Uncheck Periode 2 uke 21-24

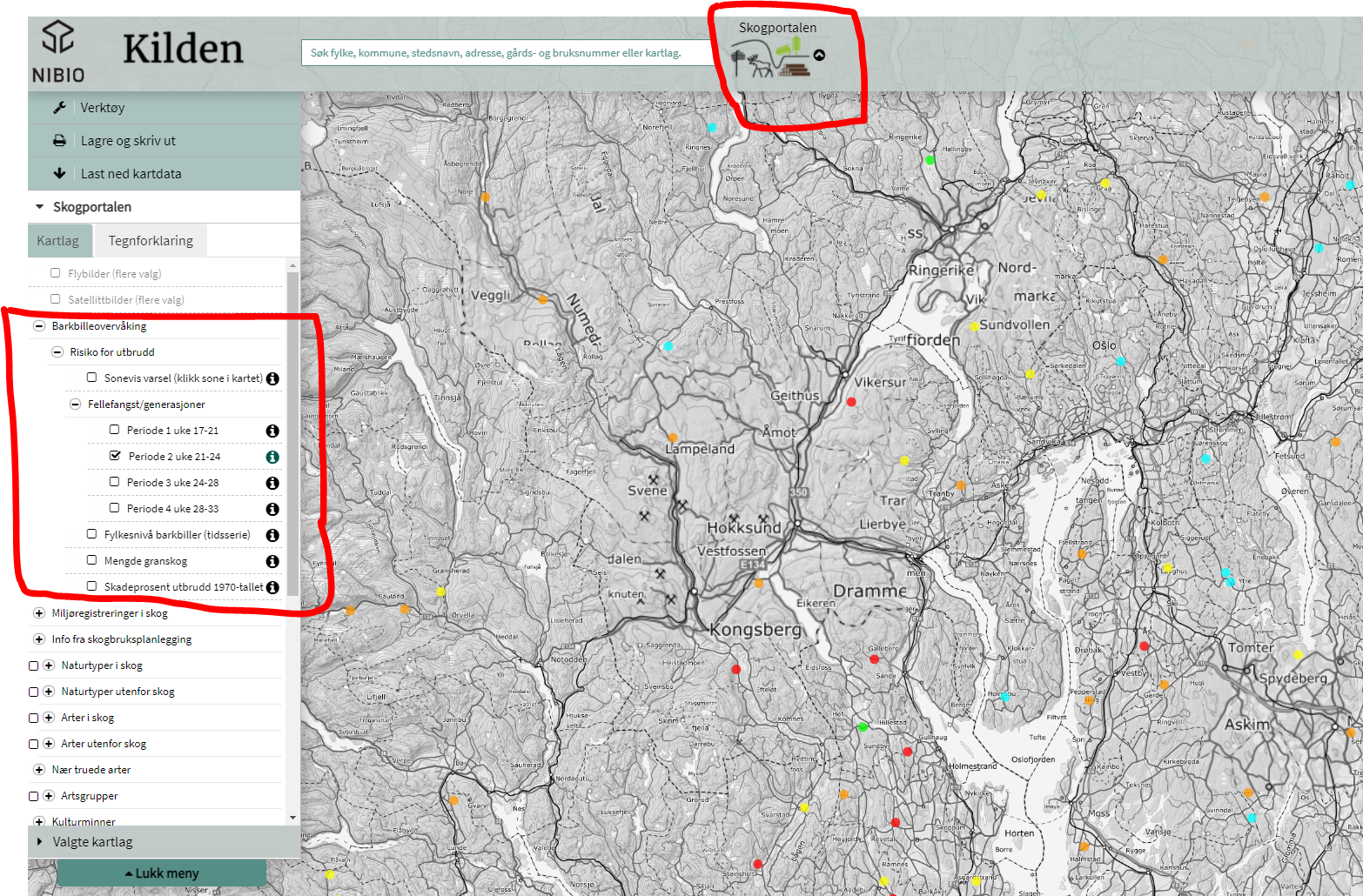tap(115, 456)
